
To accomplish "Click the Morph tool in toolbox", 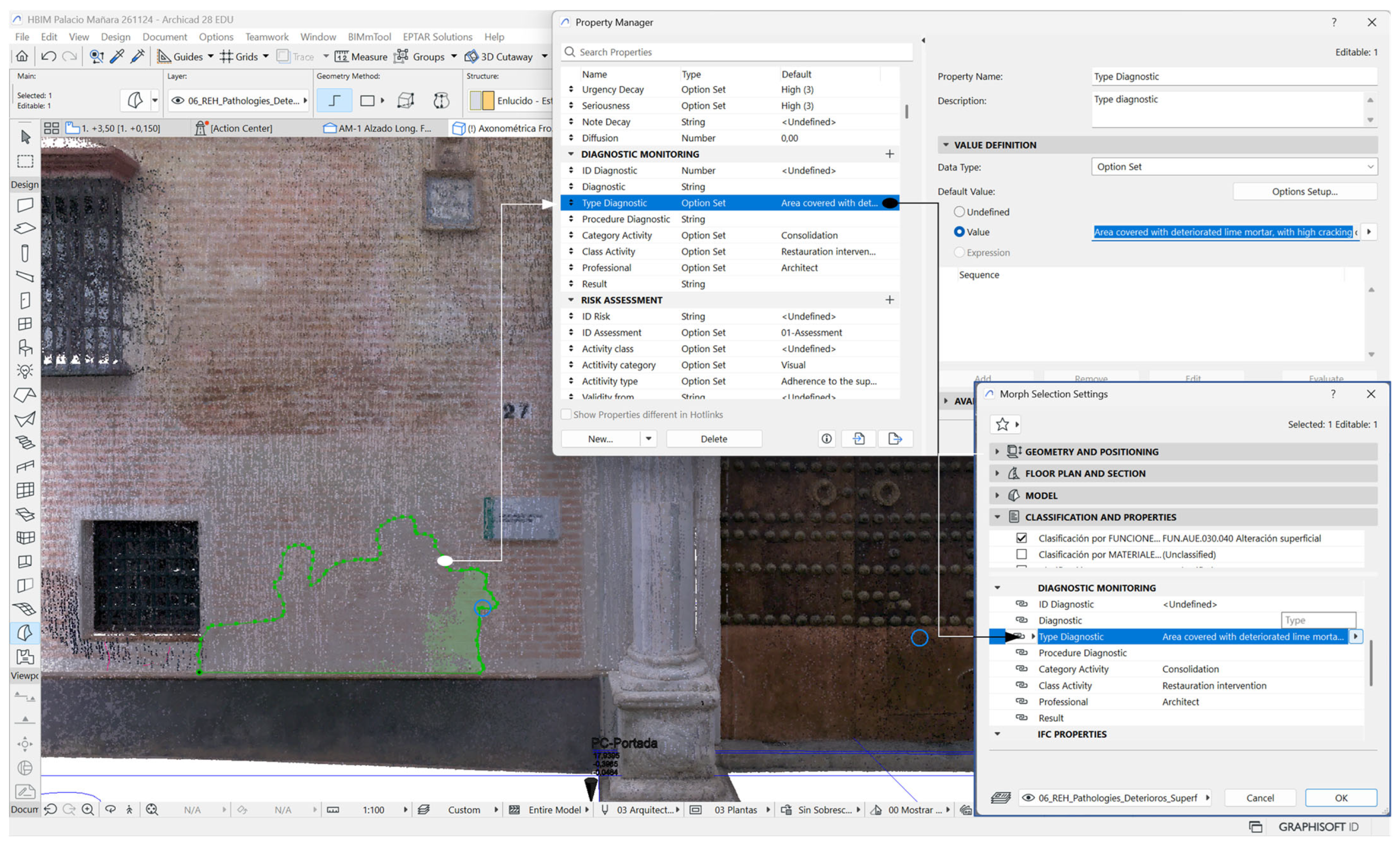I will pyautogui.click(x=25, y=632).
